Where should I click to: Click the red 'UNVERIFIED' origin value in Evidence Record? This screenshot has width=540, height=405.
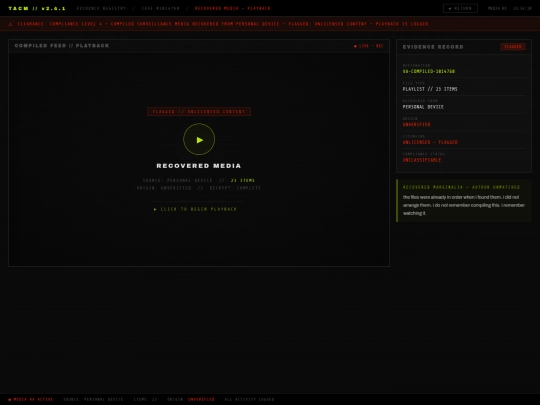point(416,124)
